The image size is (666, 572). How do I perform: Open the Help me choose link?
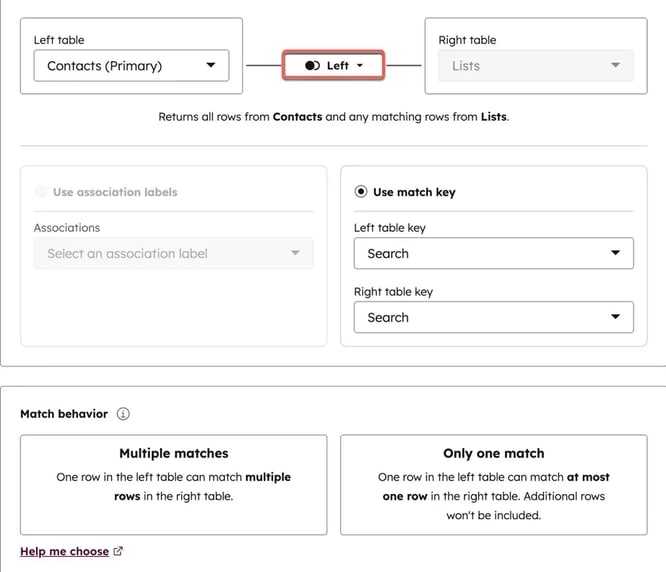(x=65, y=551)
